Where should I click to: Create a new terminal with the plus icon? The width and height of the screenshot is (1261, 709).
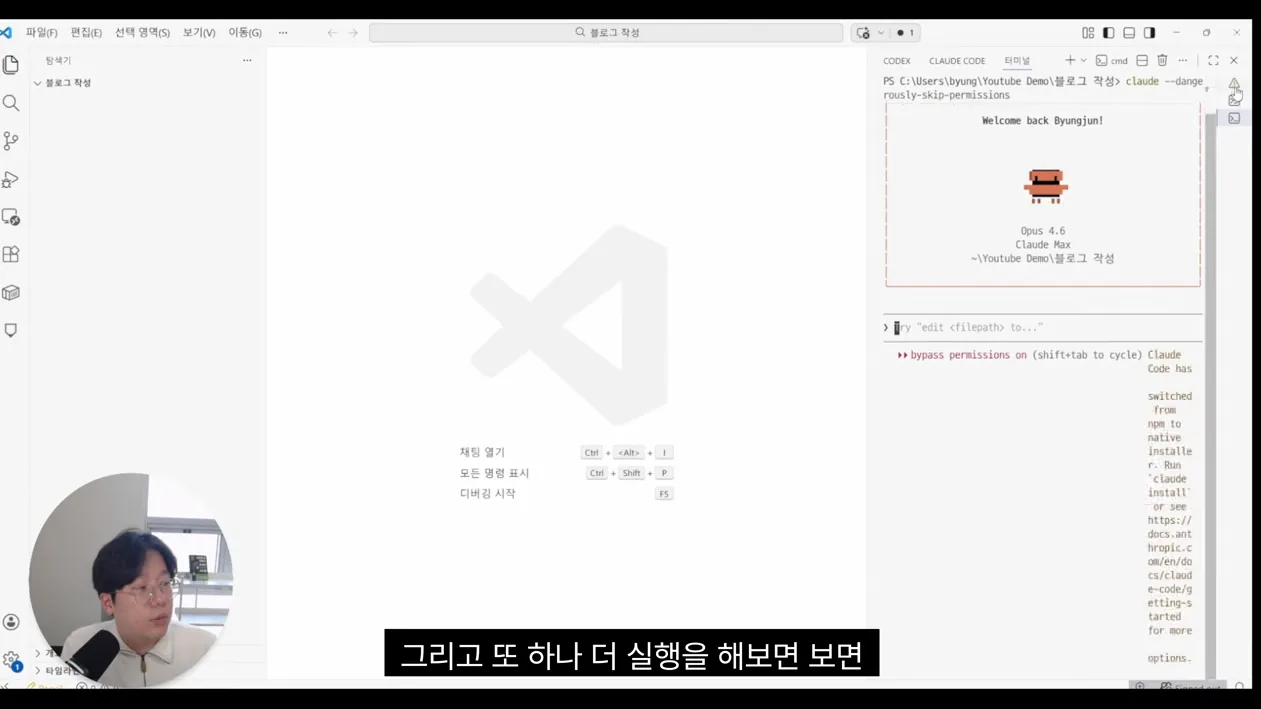1070,61
